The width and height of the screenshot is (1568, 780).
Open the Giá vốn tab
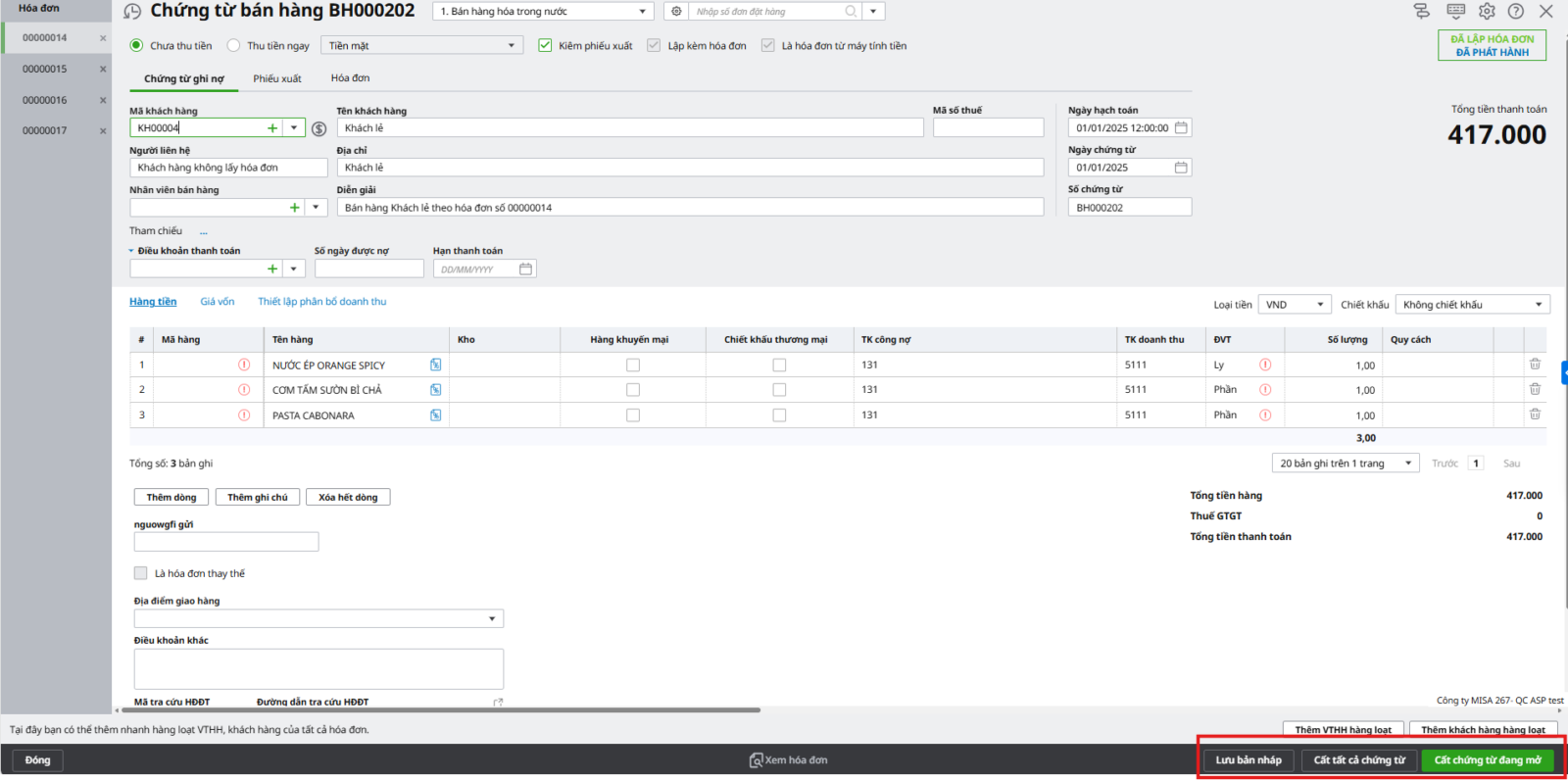[218, 302]
